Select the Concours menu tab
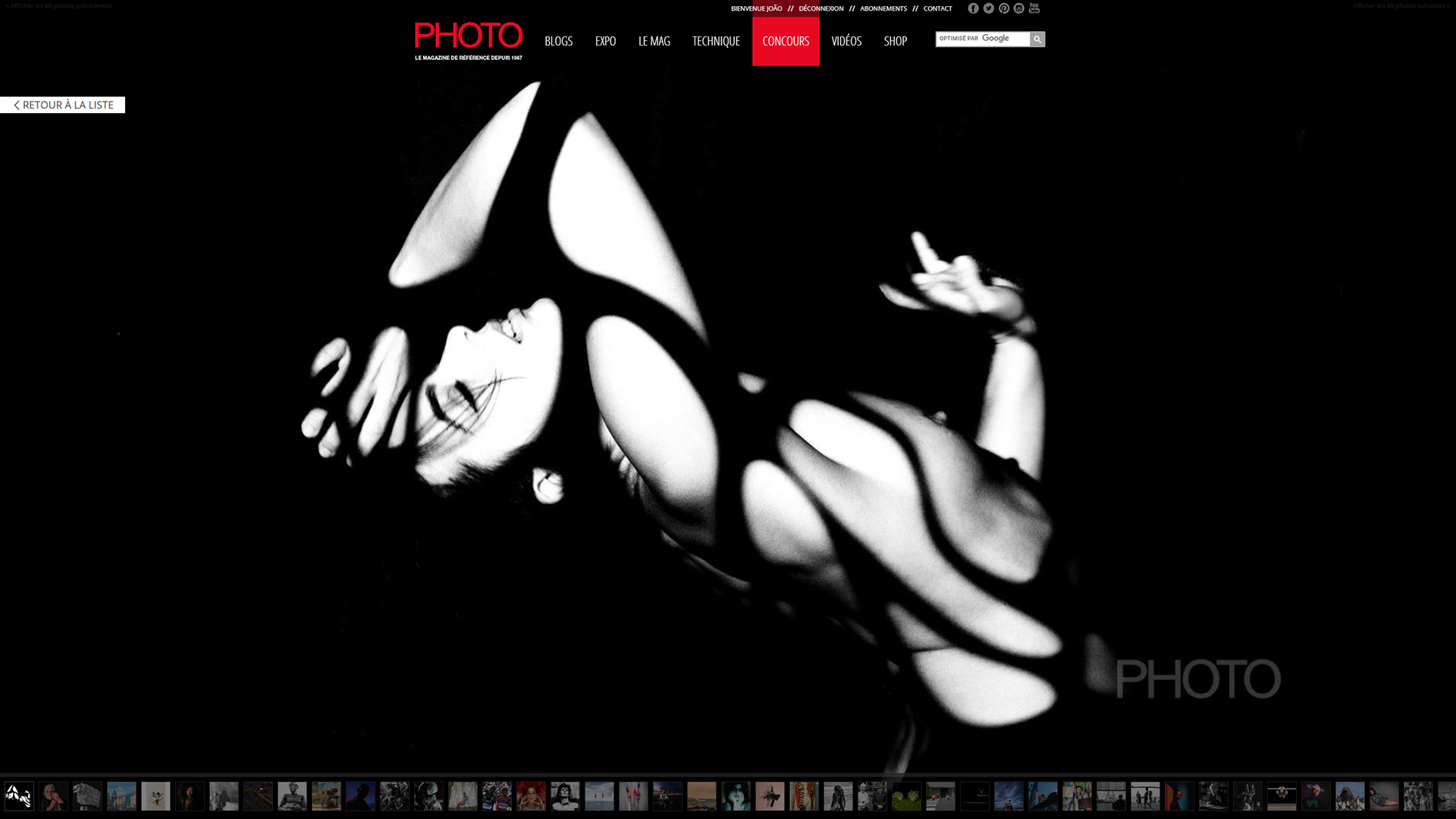The image size is (1456, 819). coord(786,41)
